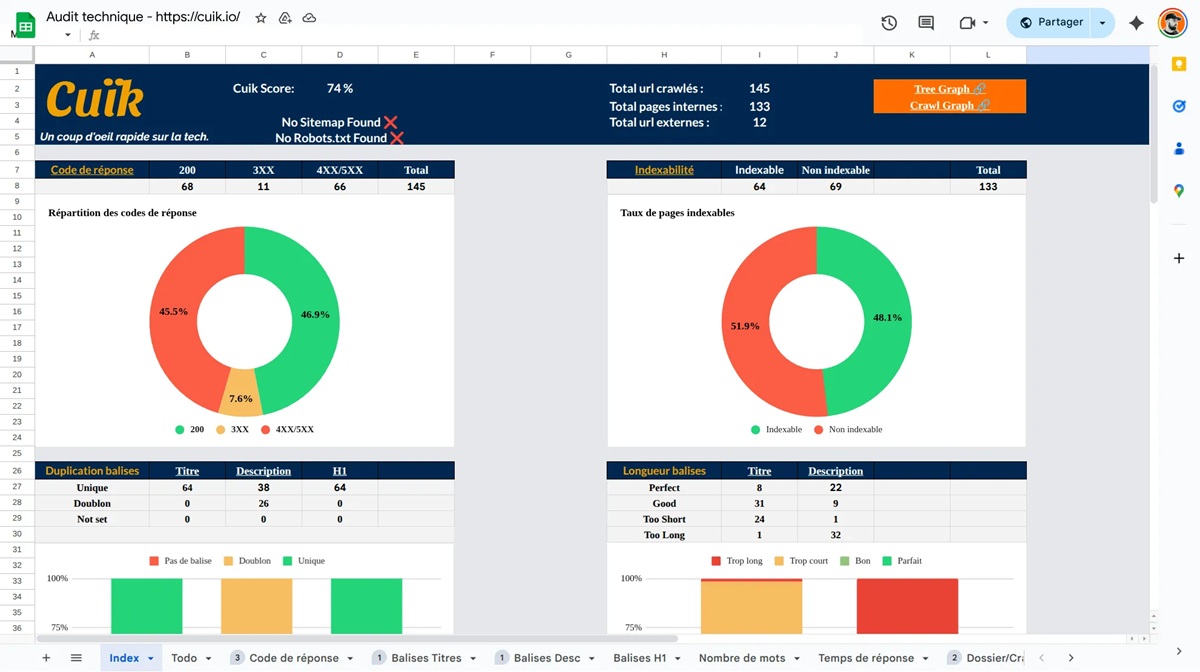Open Code de réponse tab dropdown
The image size is (1200, 672).
click(349, 658)
